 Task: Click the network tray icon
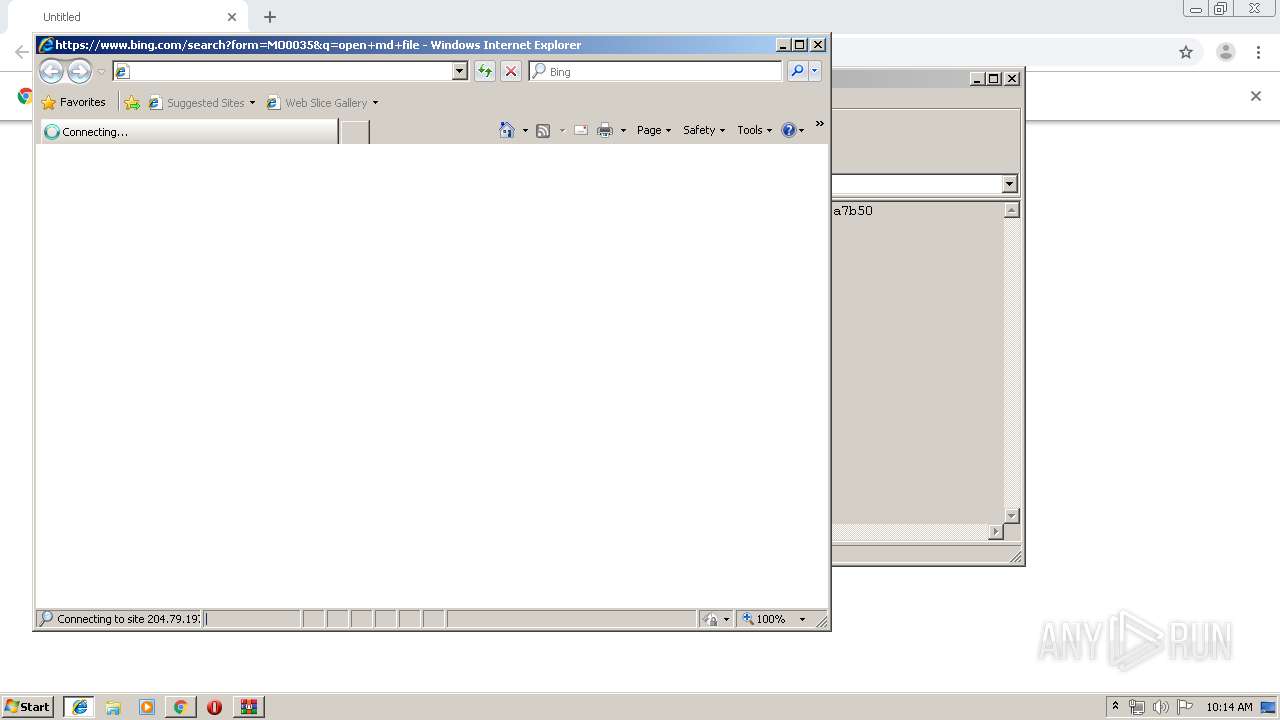(x=1136, y=707)
